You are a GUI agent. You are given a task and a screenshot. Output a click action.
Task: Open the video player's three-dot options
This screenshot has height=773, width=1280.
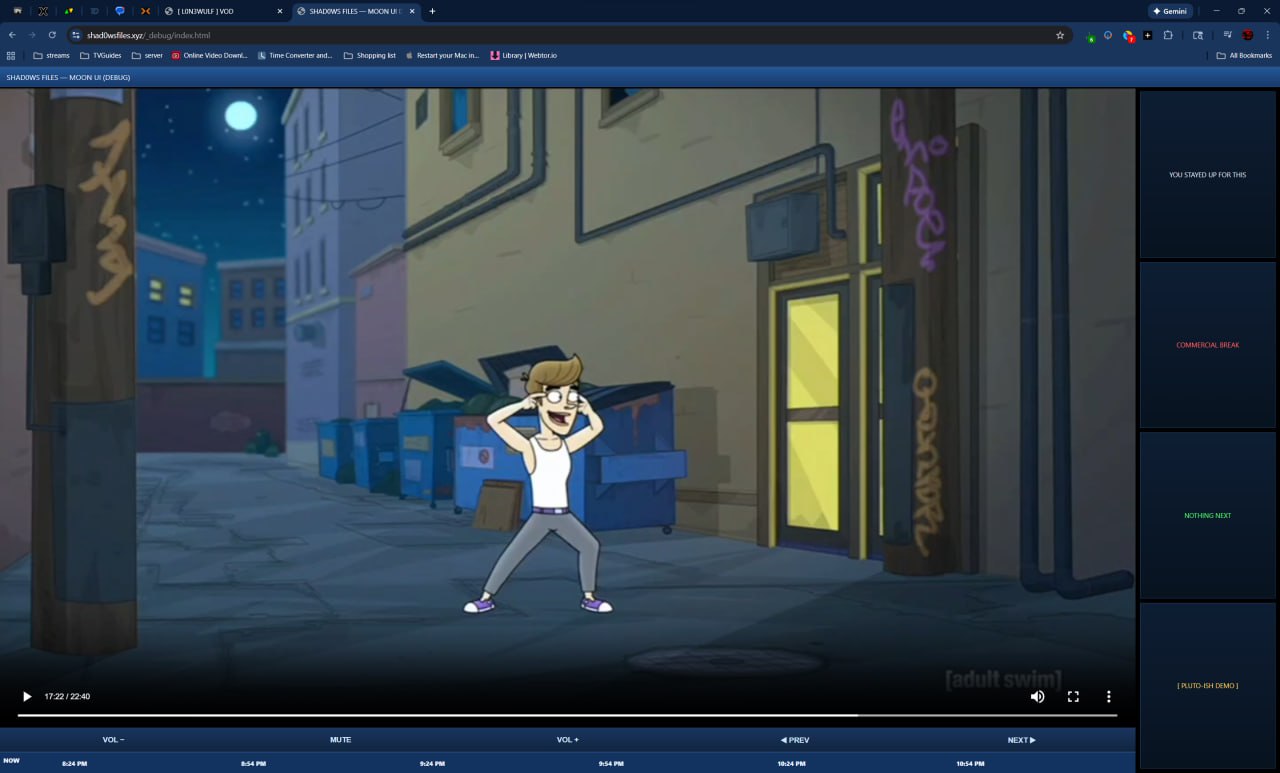1108,697
